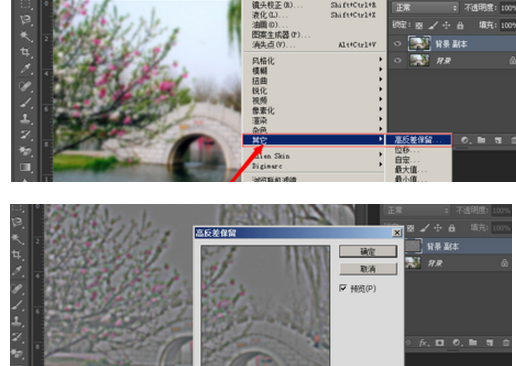Click the add layer mask icon in the High Pass dialog screenshot
Image resolution: width=516 pixels, height=366 pixels.
440,342
